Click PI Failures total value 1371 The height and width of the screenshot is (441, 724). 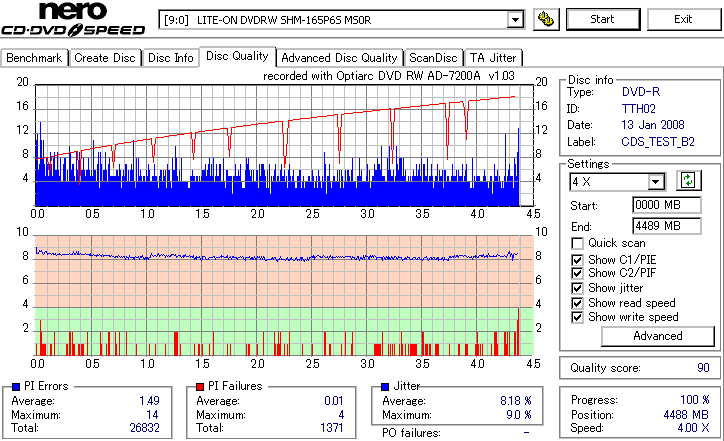click(332, 428)
